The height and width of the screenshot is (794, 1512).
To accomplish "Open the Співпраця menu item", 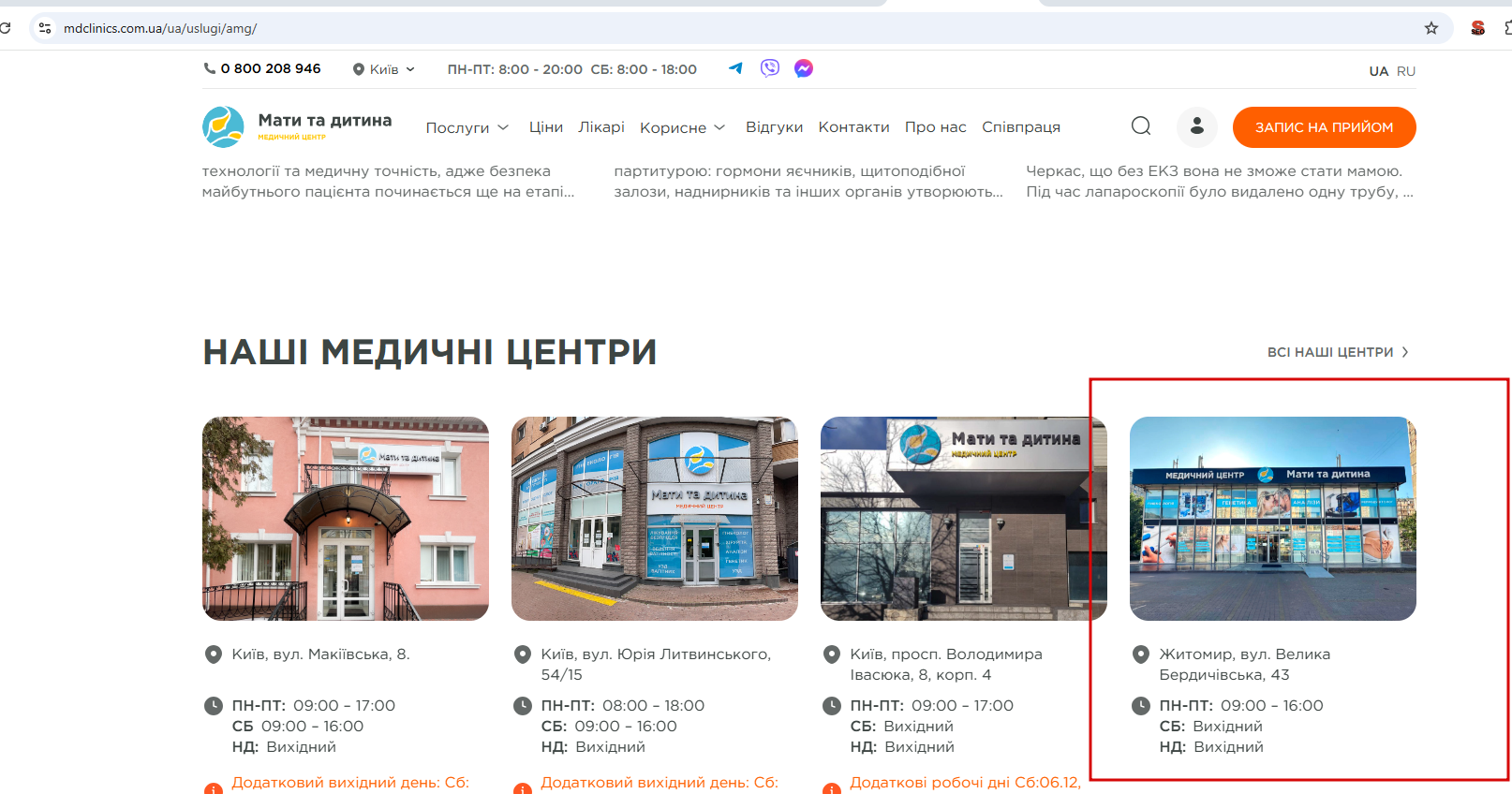I will pos(1021,126).
